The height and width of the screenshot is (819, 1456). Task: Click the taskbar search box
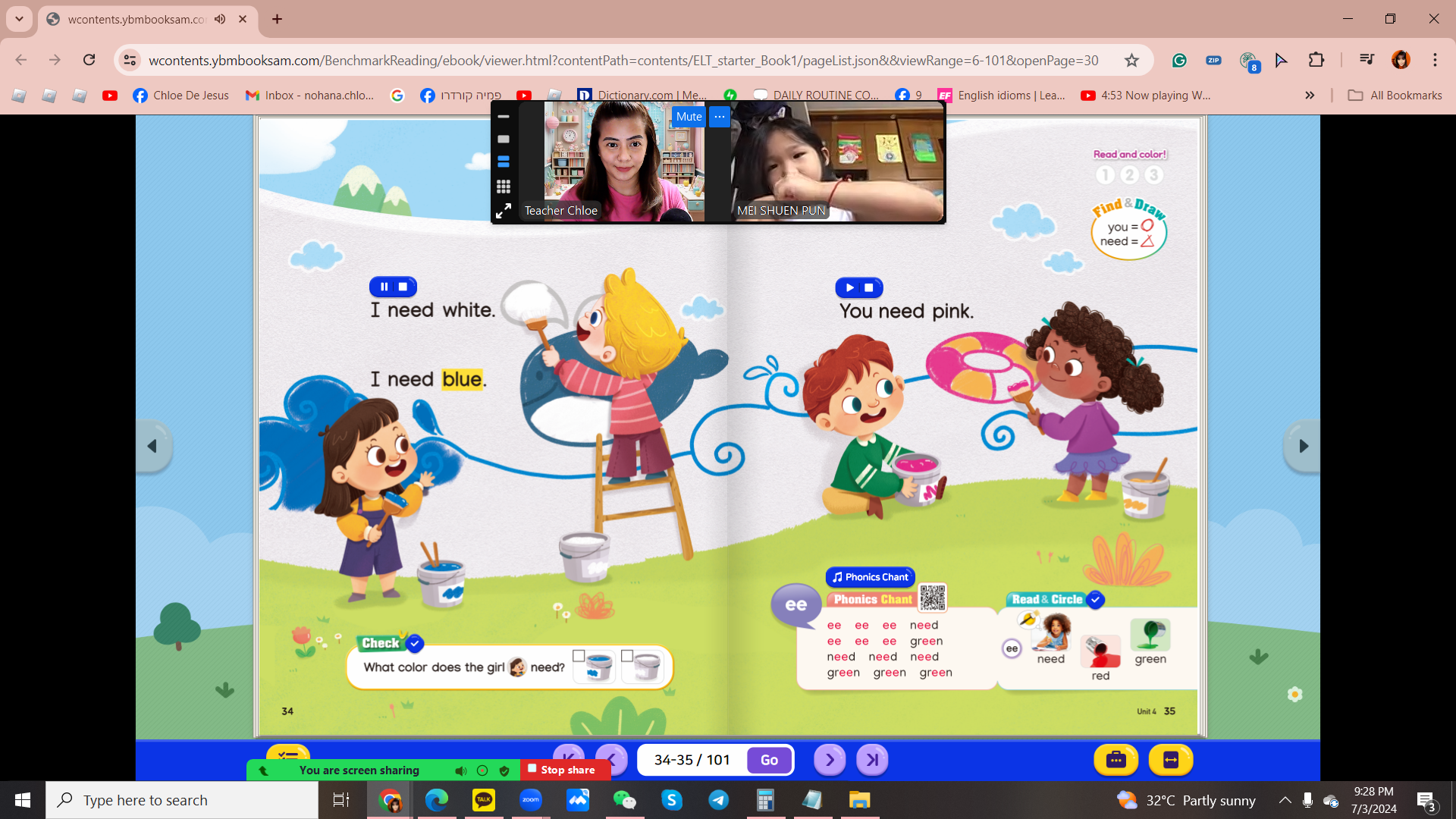tap(182, 800)
